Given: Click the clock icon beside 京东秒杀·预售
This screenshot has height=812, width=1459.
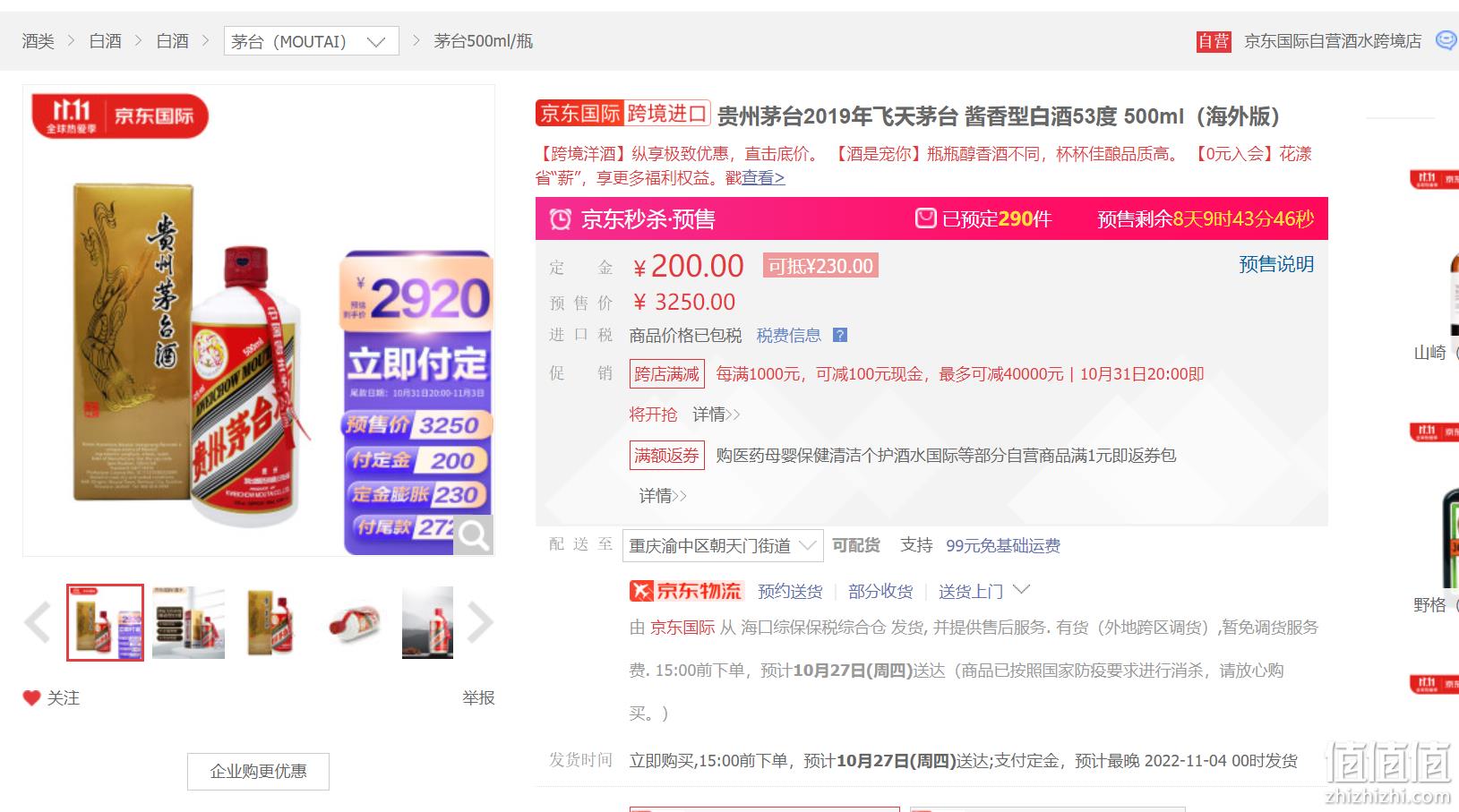Looking at the screenshot, I should [x=561, y=219].
